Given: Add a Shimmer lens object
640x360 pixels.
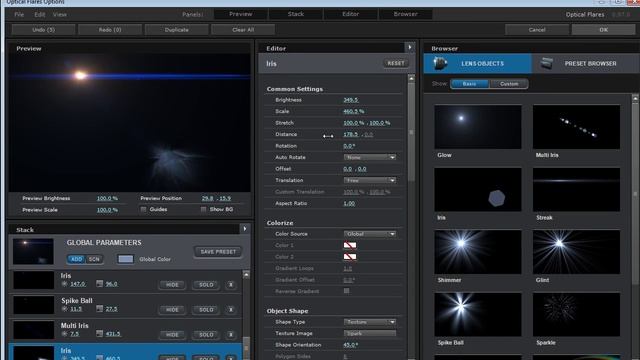Looking at the screenshot, I should (x=478, y=252).
